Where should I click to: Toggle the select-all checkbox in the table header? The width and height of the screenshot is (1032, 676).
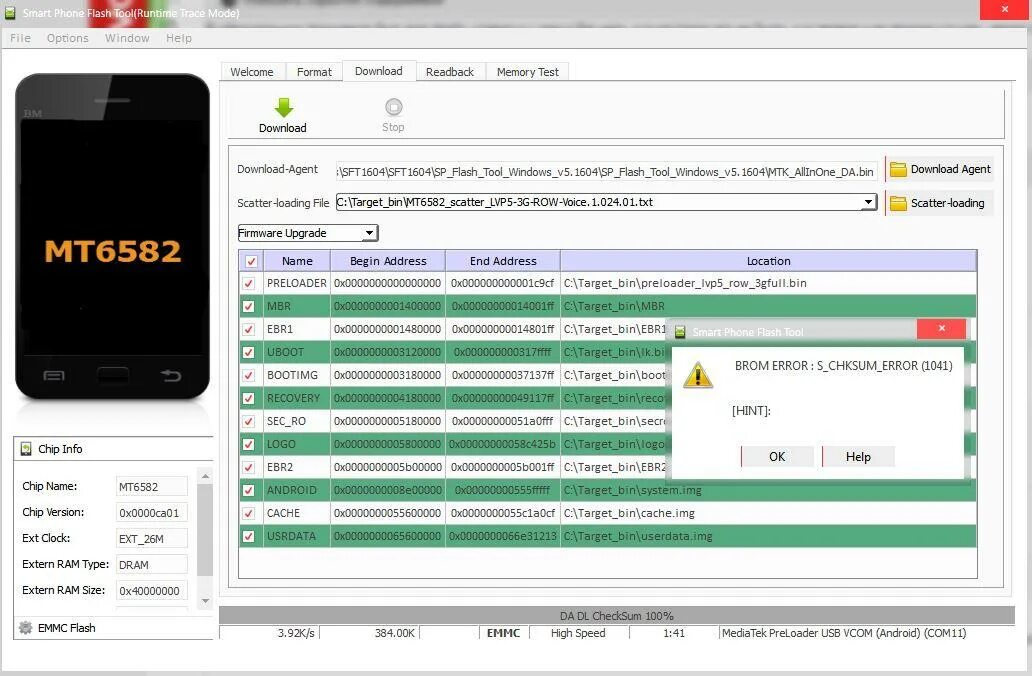(x=251, y=261)
